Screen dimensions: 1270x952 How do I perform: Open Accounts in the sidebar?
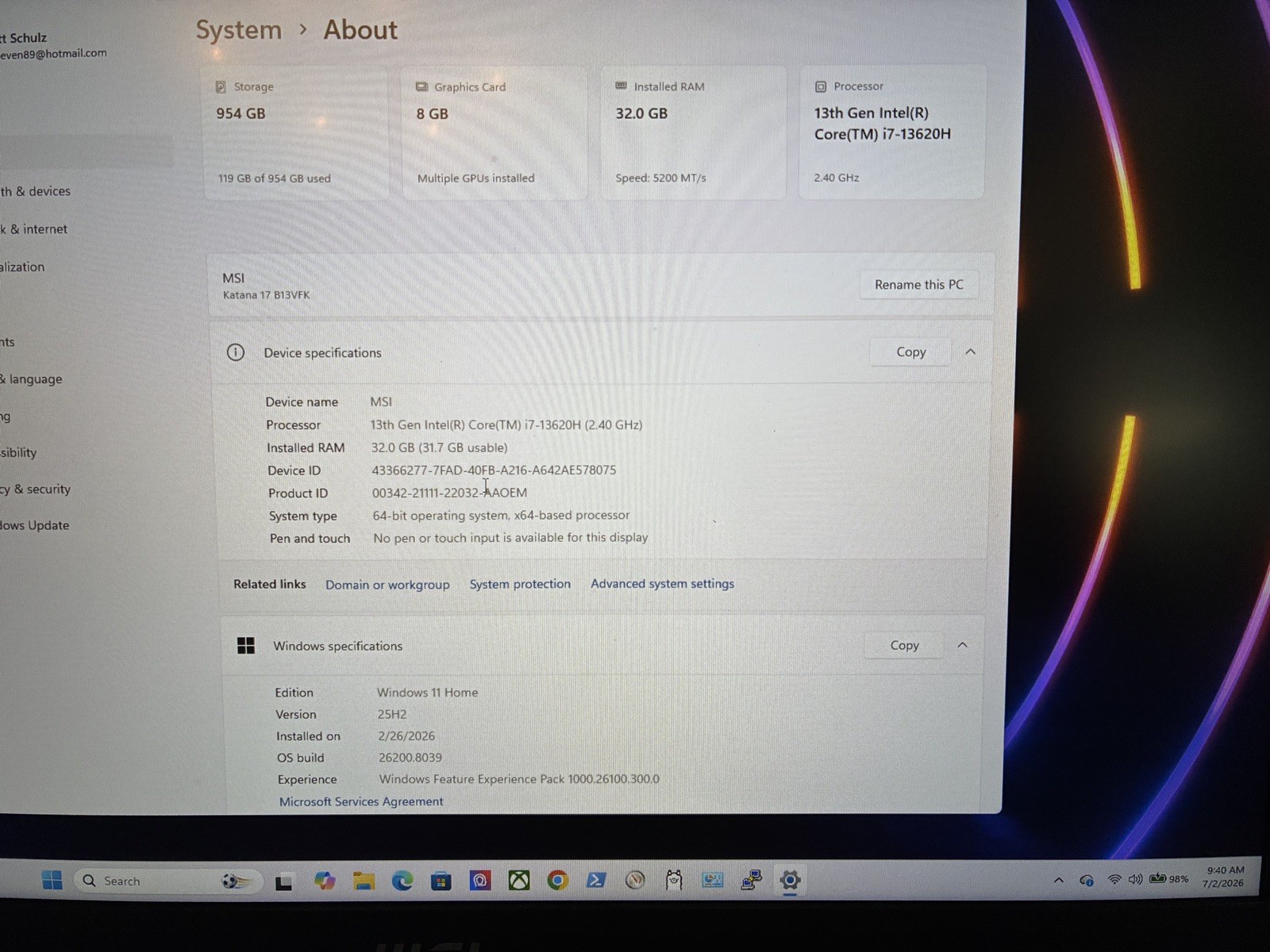8,342
